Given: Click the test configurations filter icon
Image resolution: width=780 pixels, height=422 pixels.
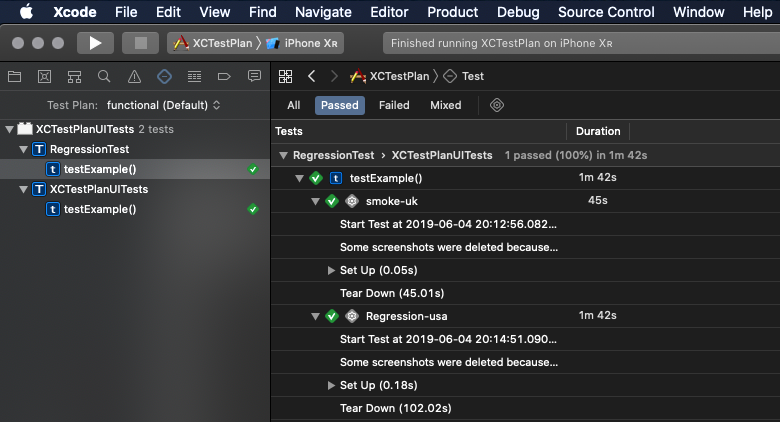Looking at the screenshot, I should [496, 105].
